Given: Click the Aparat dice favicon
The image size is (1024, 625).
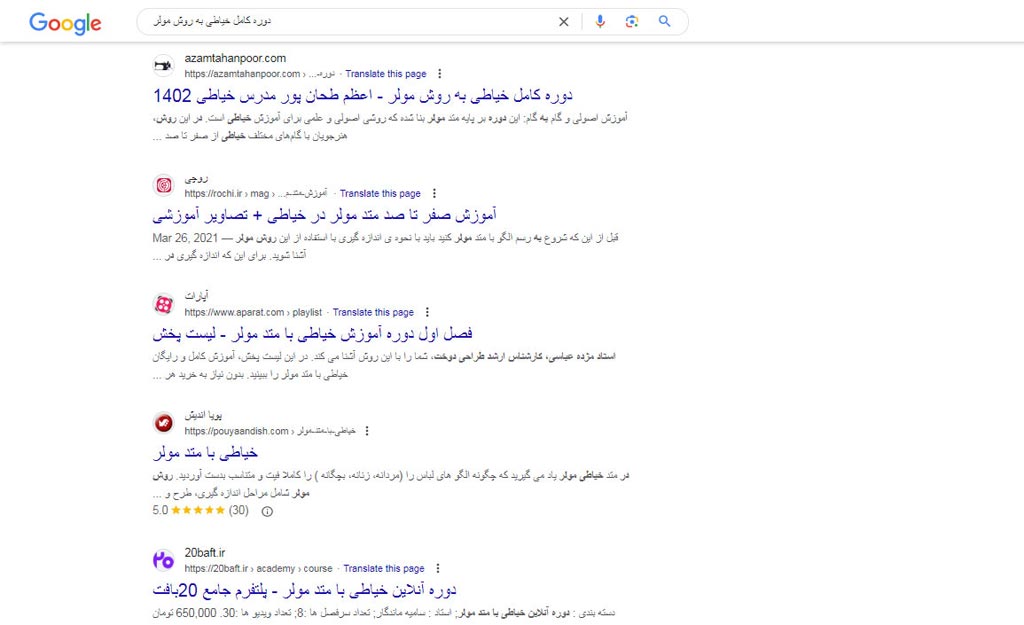Looking at the screenshot, I should click(163, 303).
